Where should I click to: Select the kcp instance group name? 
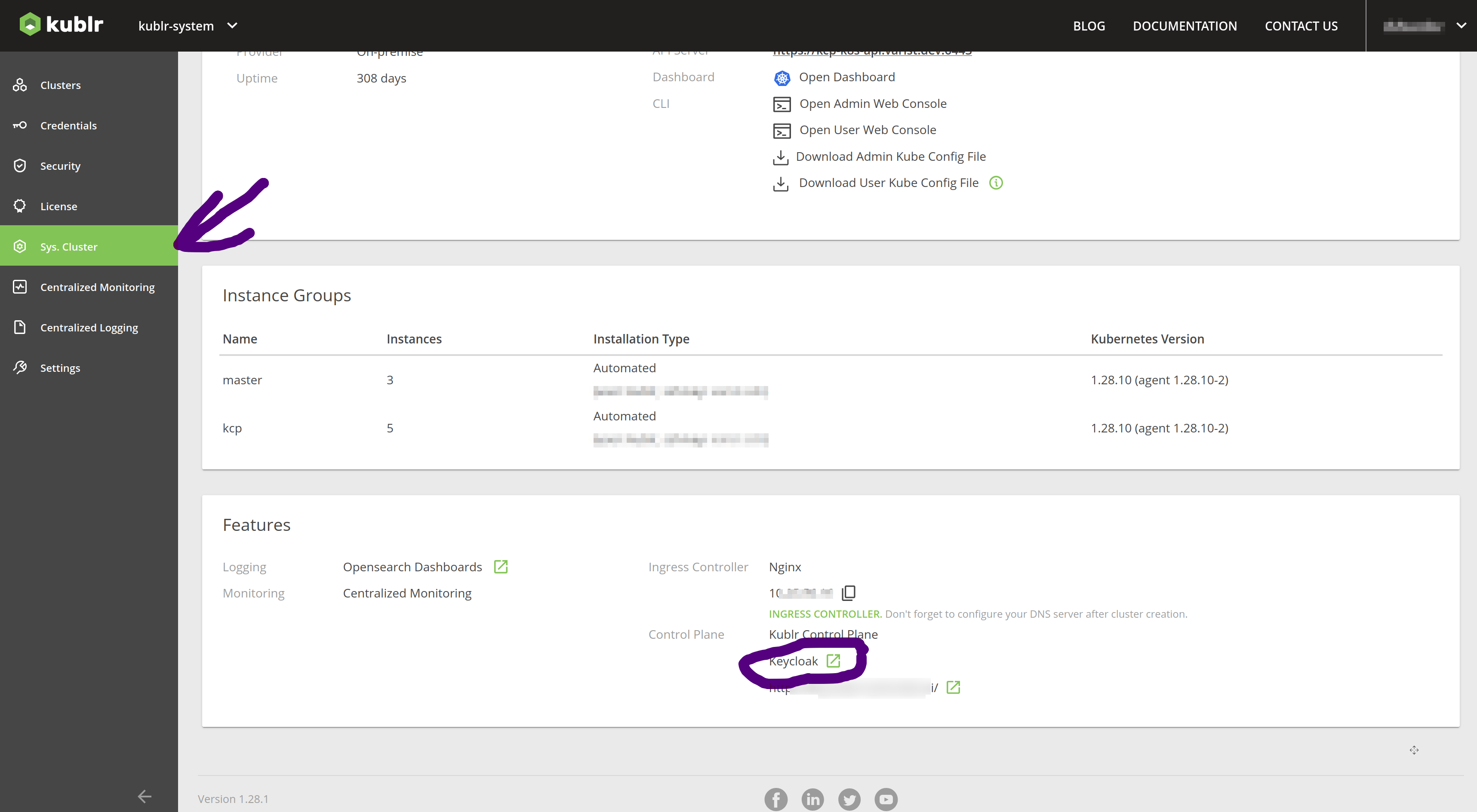232,428
